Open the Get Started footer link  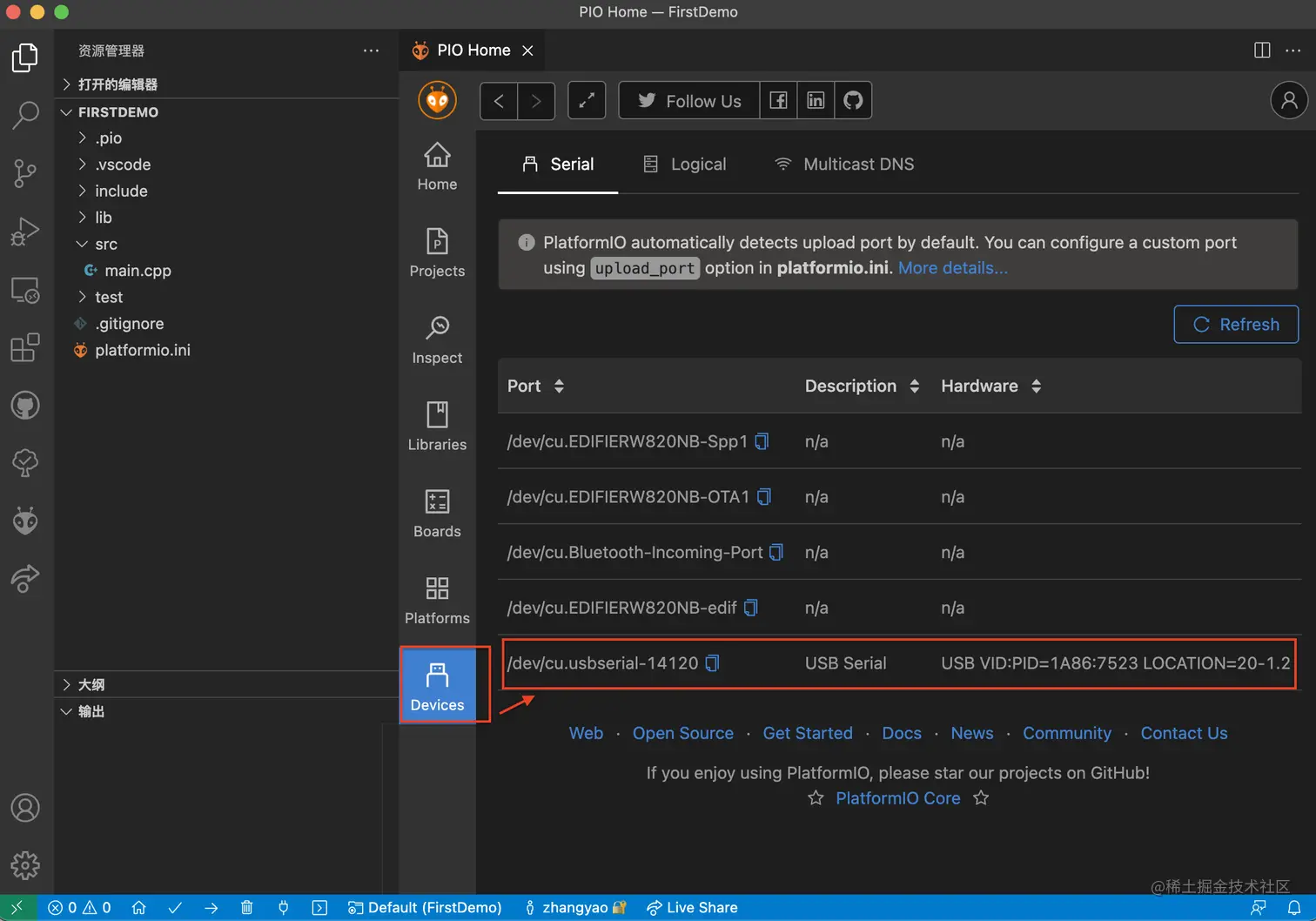(x=808, y=734)
